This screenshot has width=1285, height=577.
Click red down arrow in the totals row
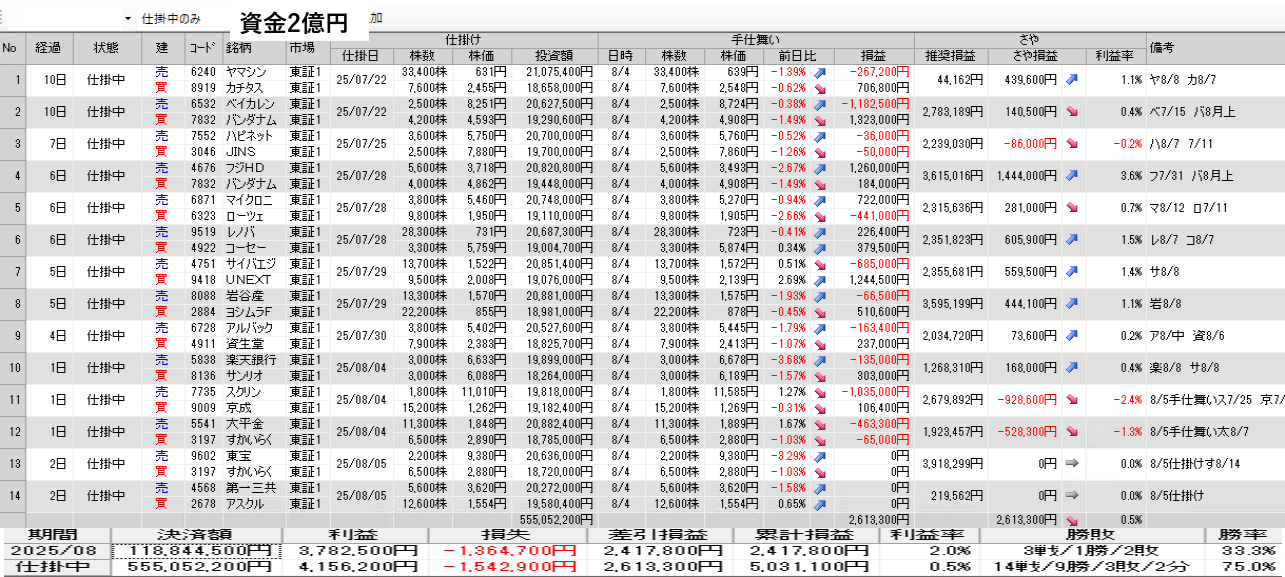1071,520
